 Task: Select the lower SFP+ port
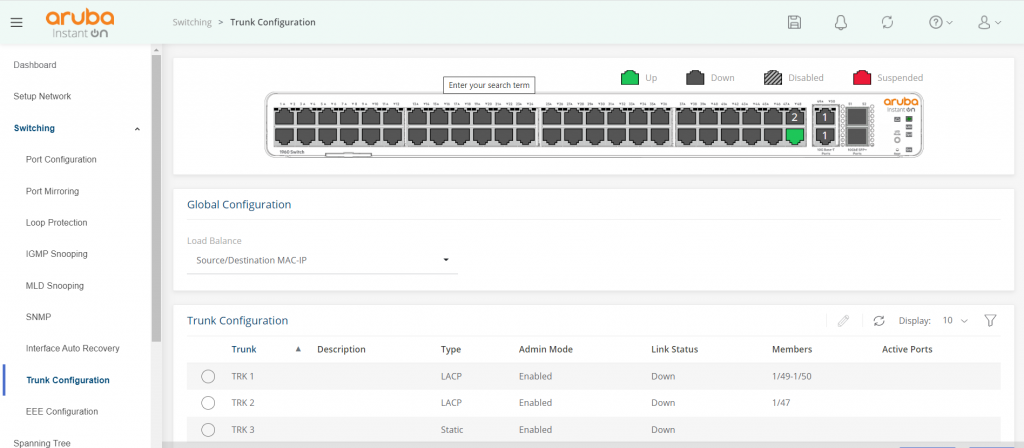coord(856,136)
